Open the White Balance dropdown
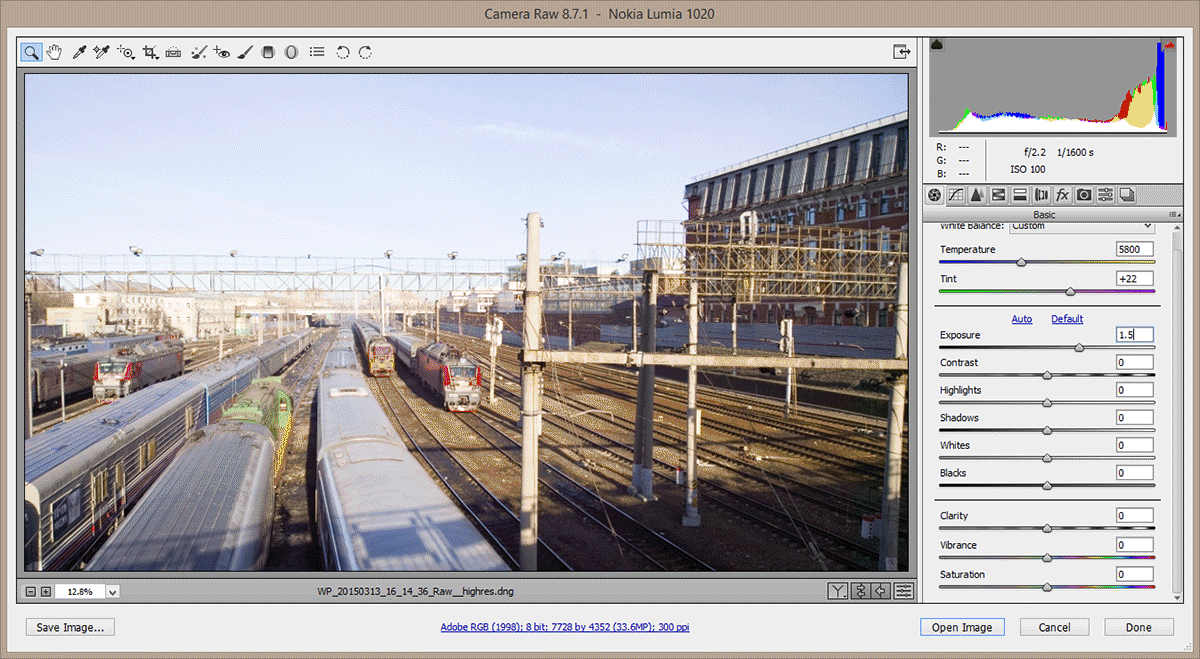1200x659 pixels. [1081, 226]
